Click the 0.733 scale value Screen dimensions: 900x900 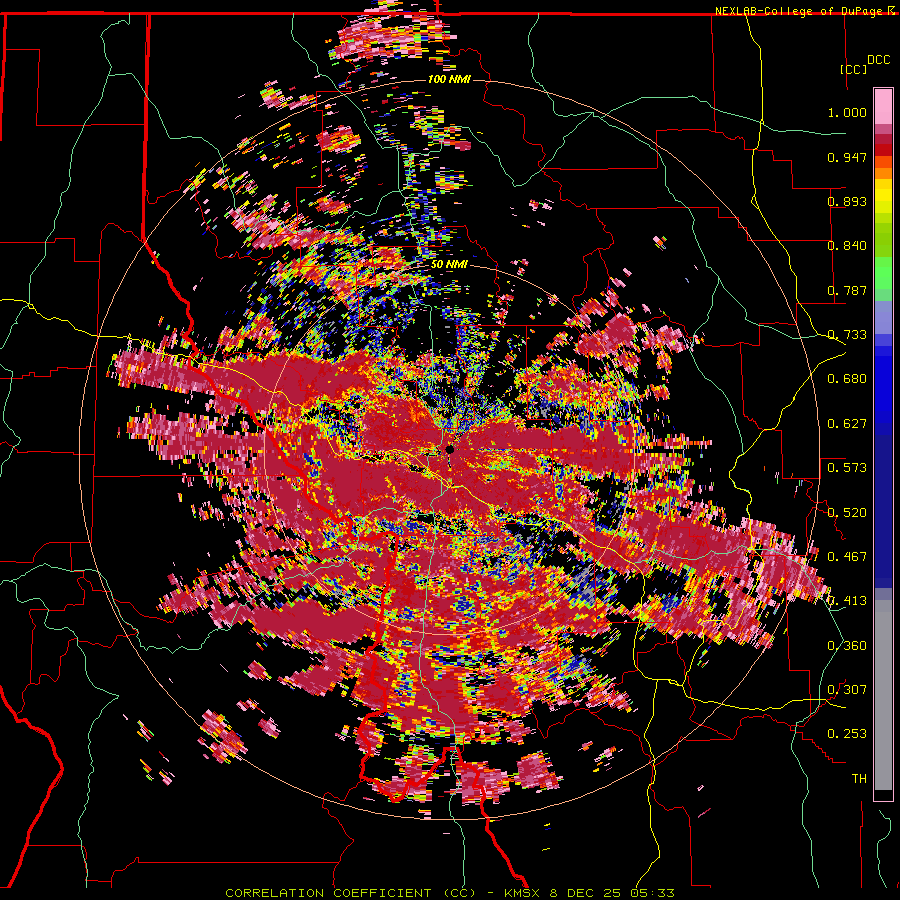coord(847,335)
